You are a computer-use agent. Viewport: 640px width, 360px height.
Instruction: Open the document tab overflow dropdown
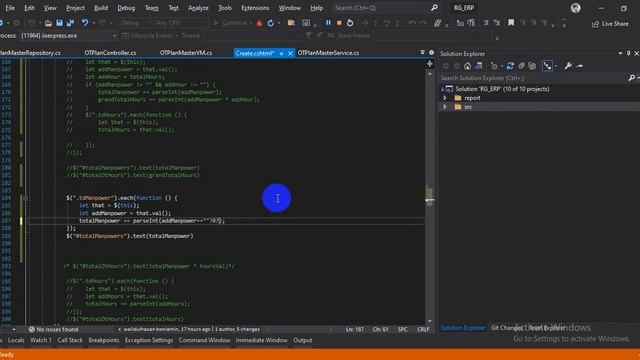click(422, 53)
